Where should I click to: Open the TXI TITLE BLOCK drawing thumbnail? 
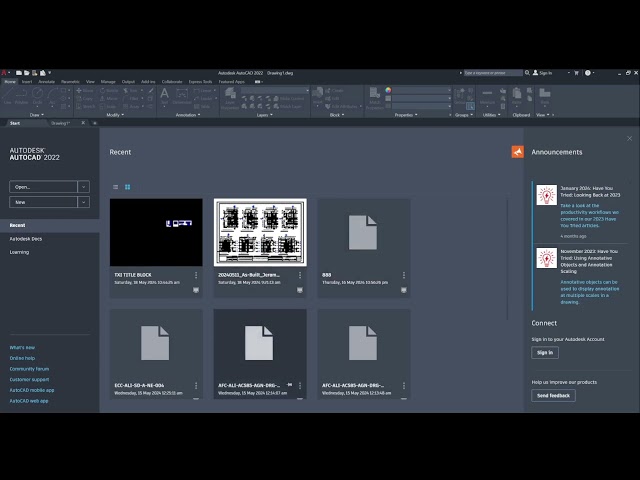pos(156,232)
